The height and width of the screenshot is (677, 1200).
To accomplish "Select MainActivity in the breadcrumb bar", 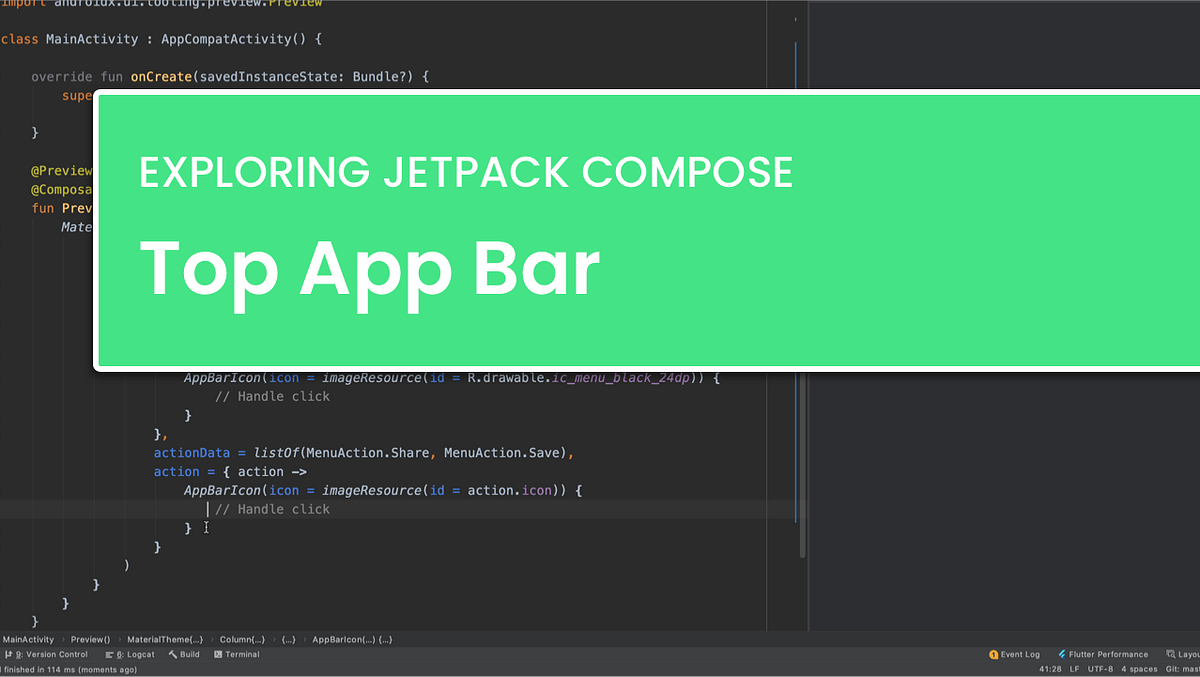I will (x=29, y=639).
